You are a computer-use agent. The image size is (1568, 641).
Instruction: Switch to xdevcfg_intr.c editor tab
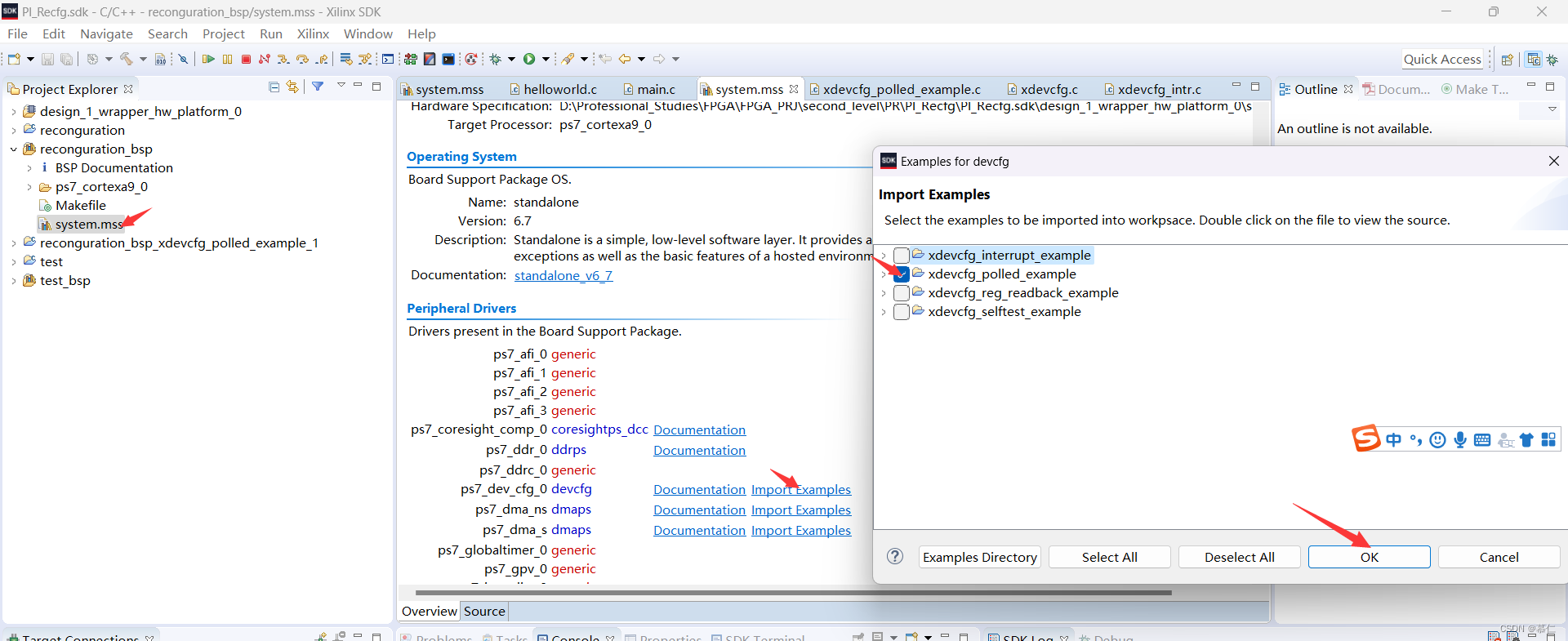[x=1151, y=89]
